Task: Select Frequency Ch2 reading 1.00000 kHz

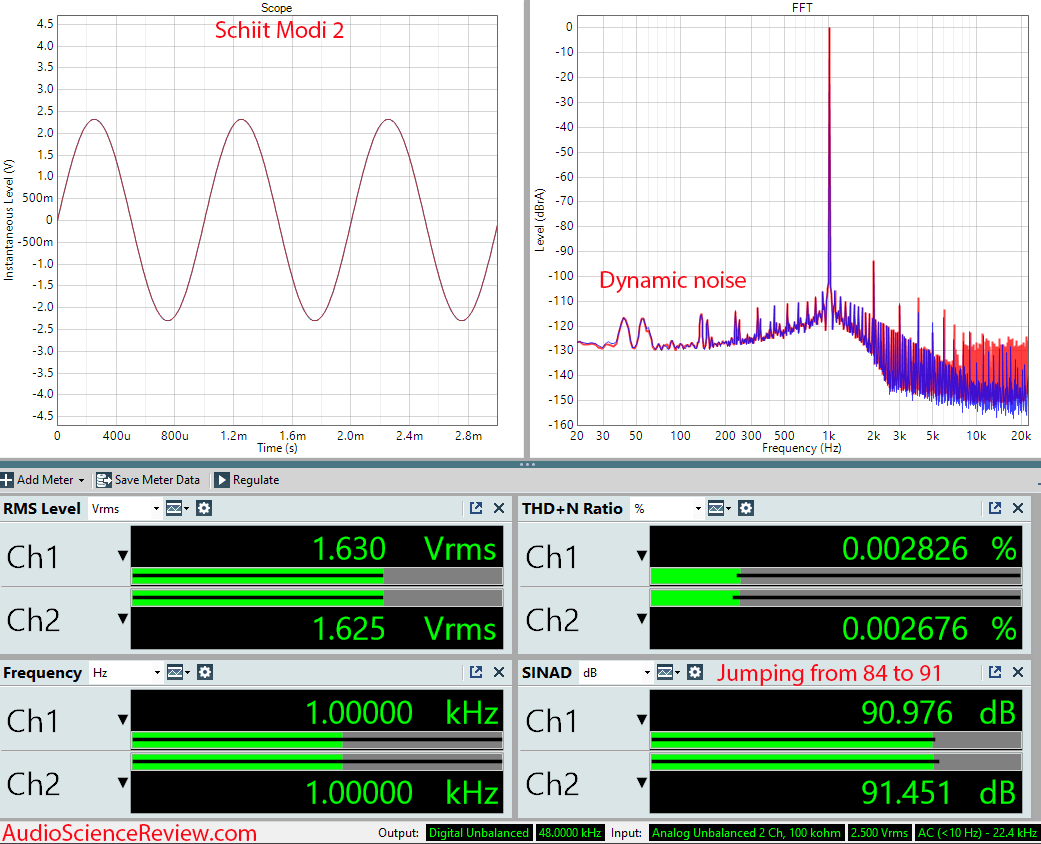Action: pos(402,792)
